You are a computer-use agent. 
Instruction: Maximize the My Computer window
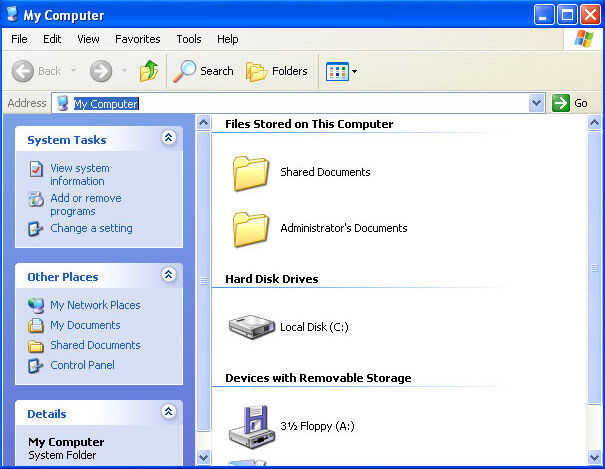(567, 15)
